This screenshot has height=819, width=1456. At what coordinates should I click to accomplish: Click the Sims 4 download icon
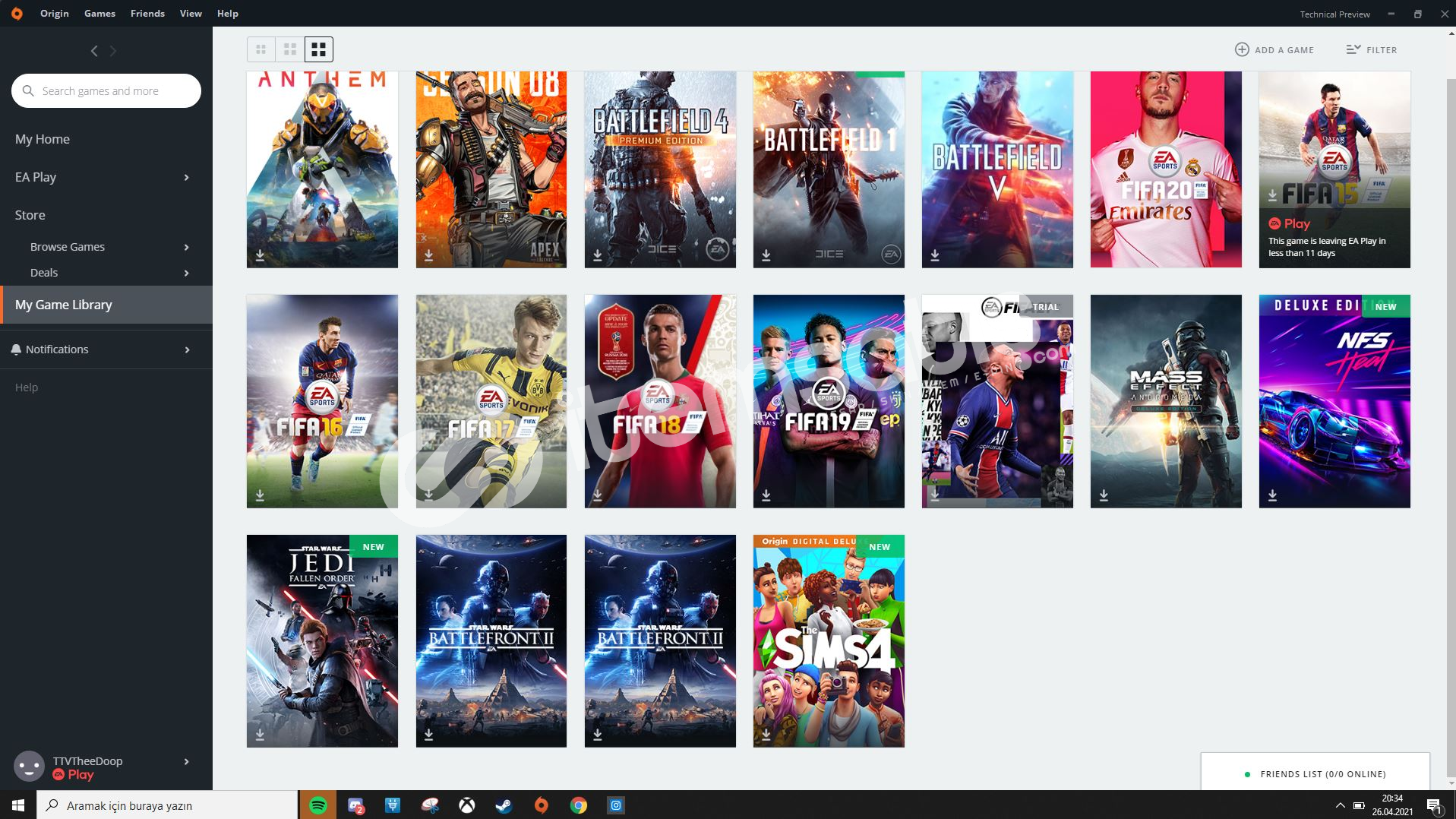point(766,735)
